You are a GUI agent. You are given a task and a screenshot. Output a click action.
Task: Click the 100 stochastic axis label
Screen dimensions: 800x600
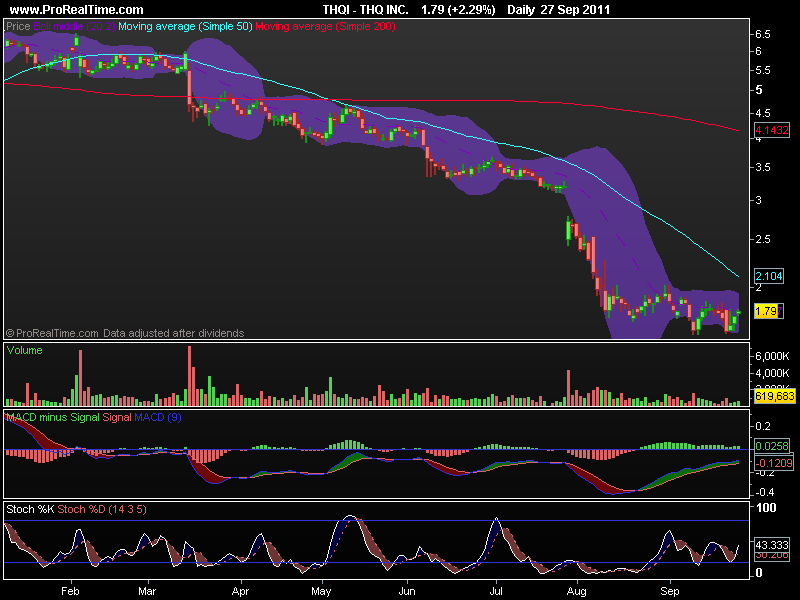coord(766,508)
